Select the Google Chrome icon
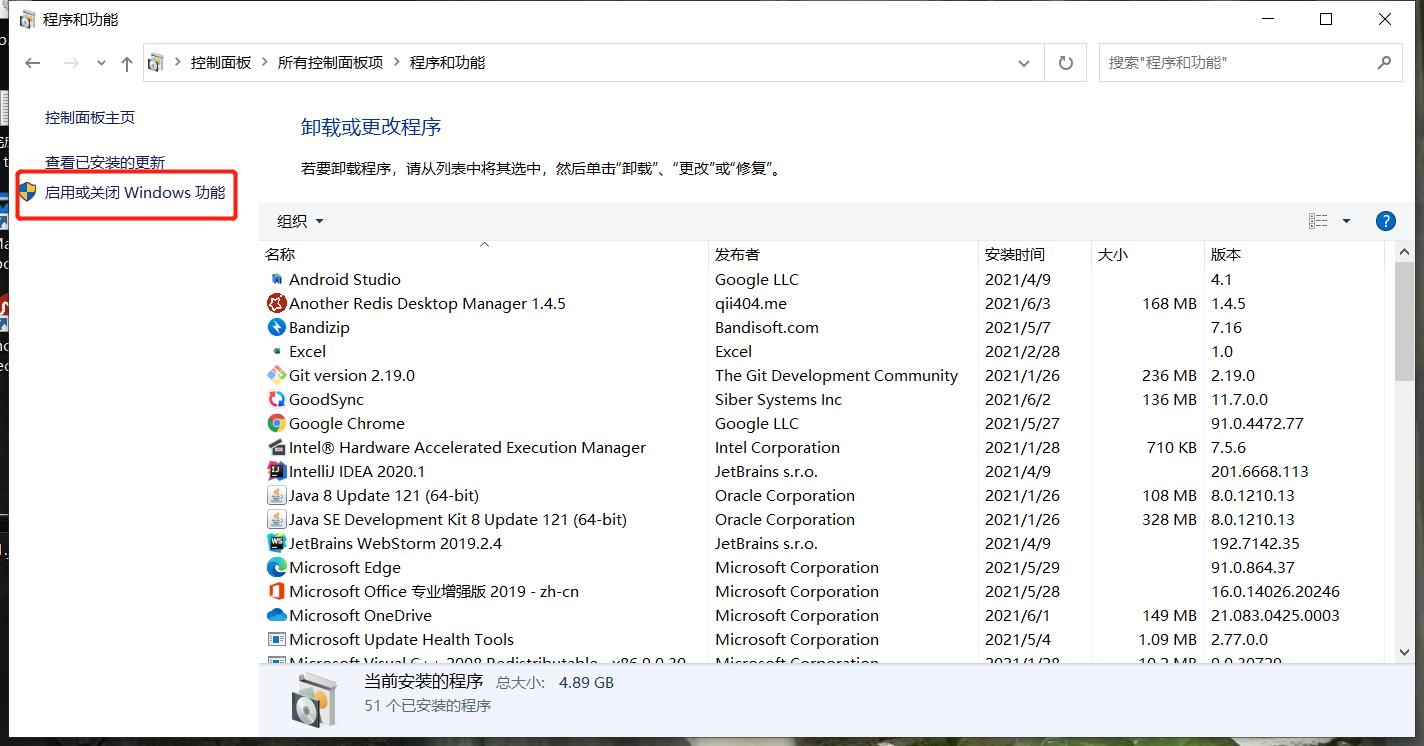1424x746 pixels. click(x=277, y=423)
